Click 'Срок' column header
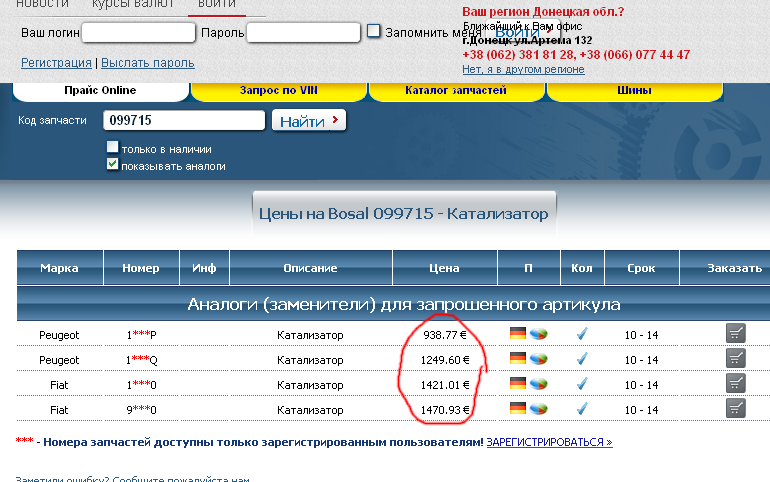This screenshot has width=770, height=482. pyautogui.click(x=641, y=268)
